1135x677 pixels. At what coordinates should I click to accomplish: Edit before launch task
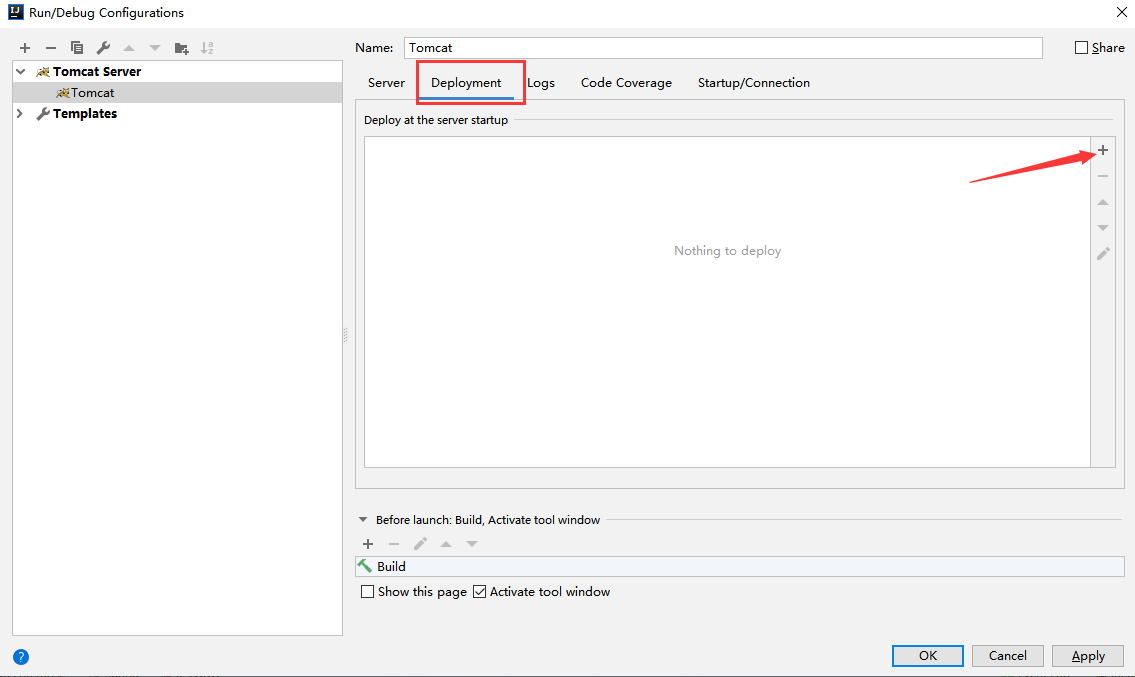(x=420, y=544)
